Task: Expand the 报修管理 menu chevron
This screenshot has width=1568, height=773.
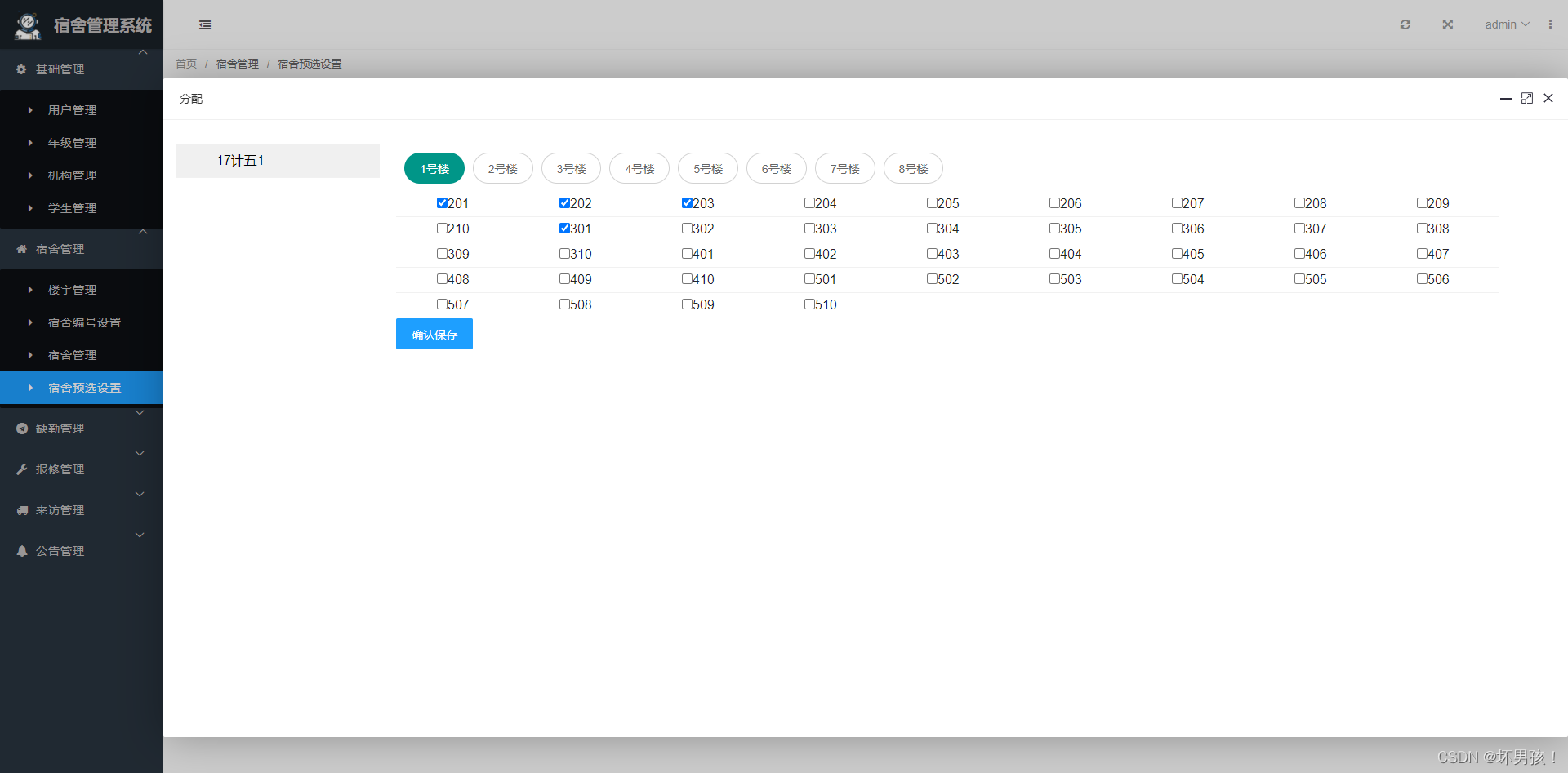Action: tap(140, 454)
